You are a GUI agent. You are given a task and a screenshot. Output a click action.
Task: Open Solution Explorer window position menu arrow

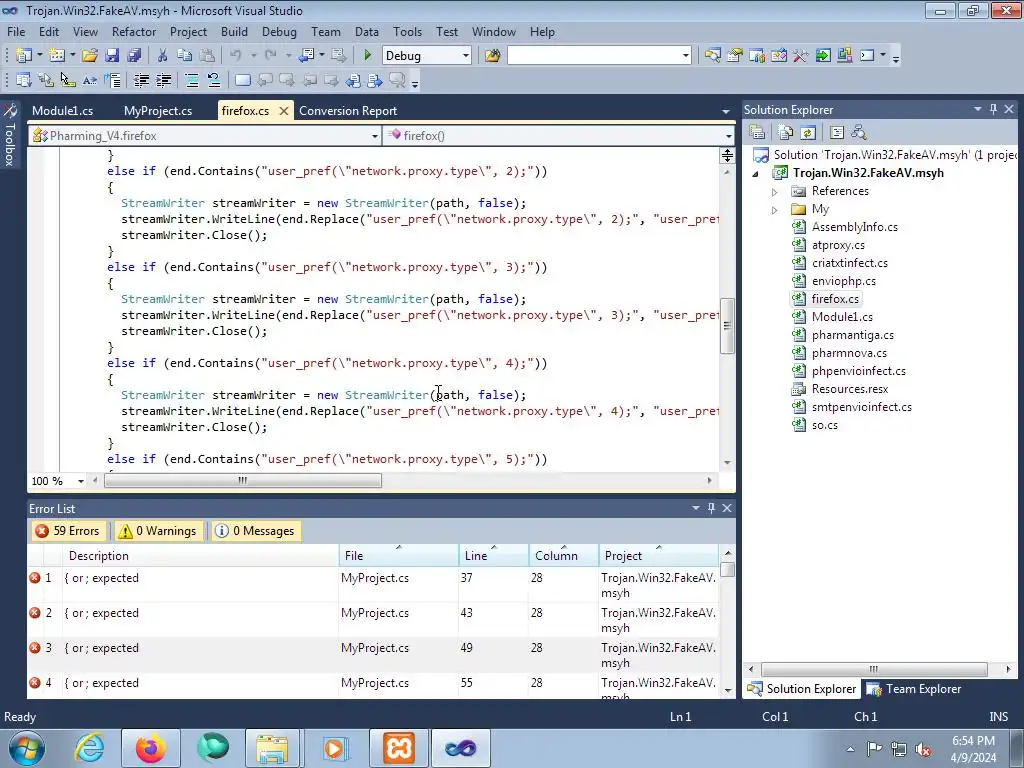(x=978, y=109)
